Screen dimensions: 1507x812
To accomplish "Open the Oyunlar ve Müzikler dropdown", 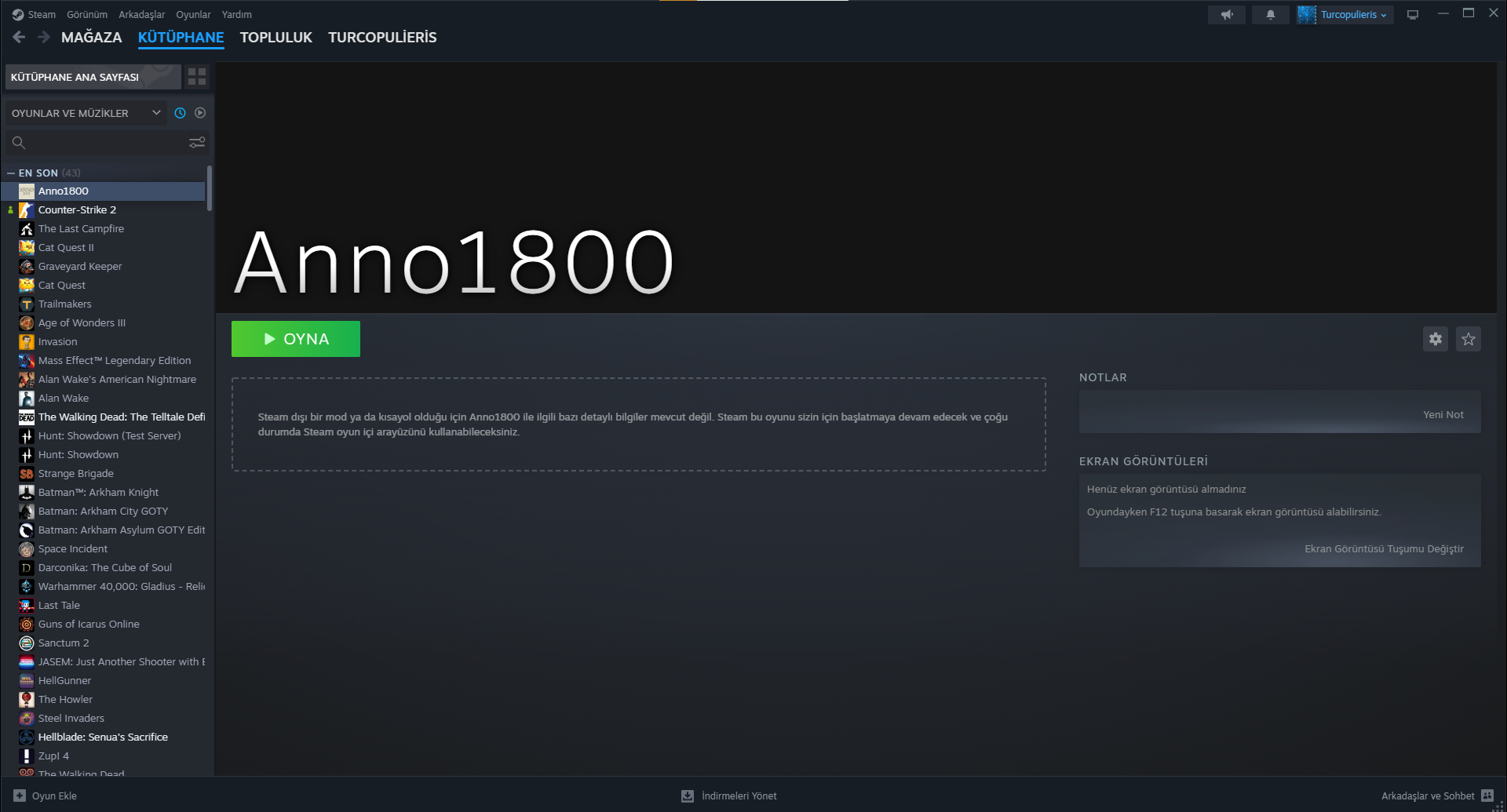I will 86,113.
